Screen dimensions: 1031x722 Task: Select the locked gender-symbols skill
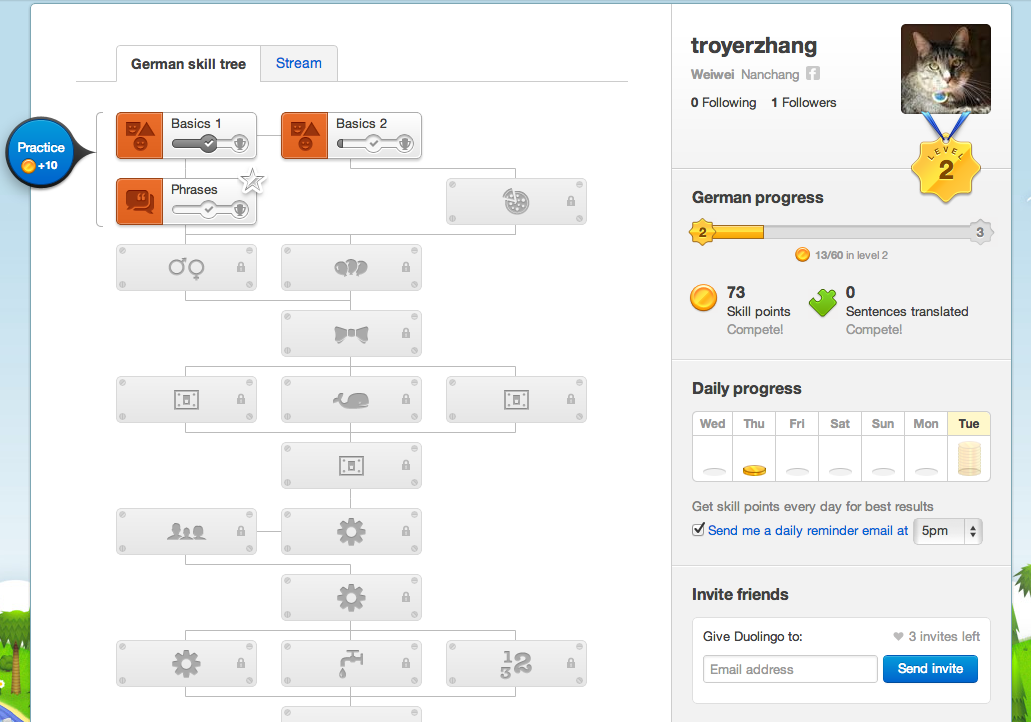(186, 268)
